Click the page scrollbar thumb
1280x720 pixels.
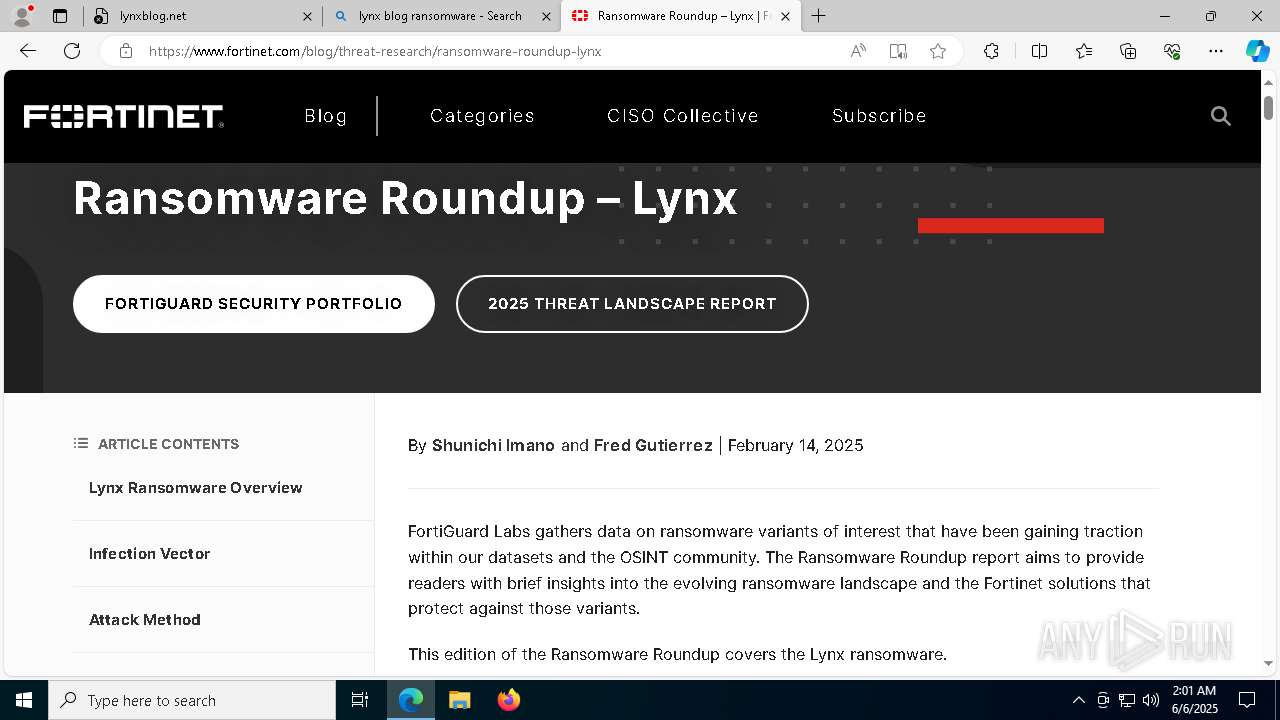point(1268,106)
